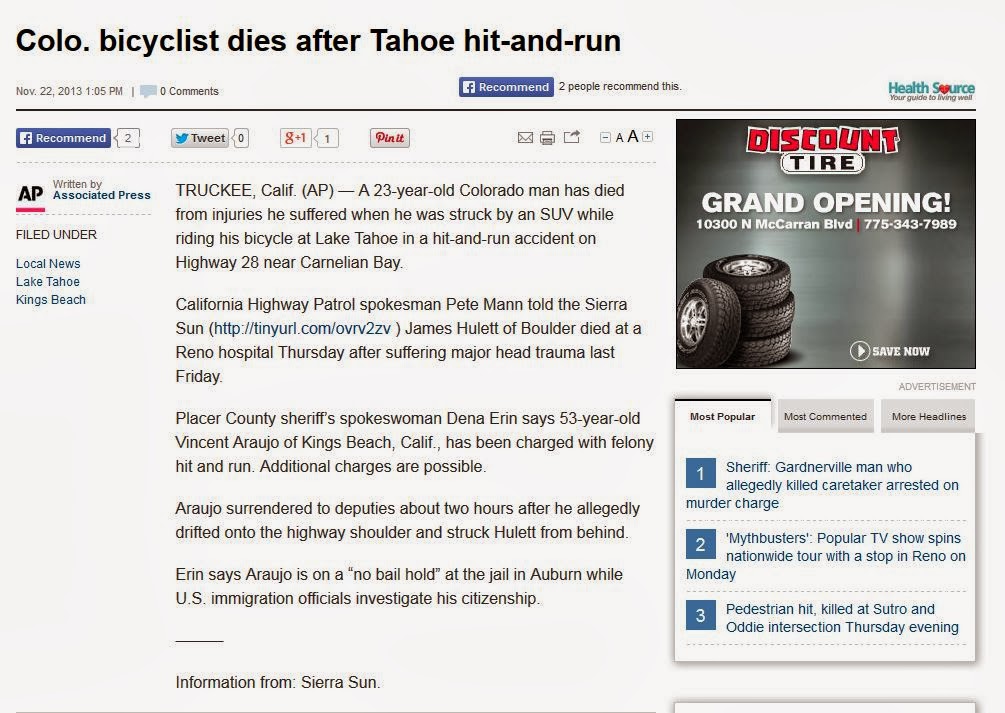Recommend article using top Facebook button
This screenshot has height=713, width=1005.
coord(506,87)
